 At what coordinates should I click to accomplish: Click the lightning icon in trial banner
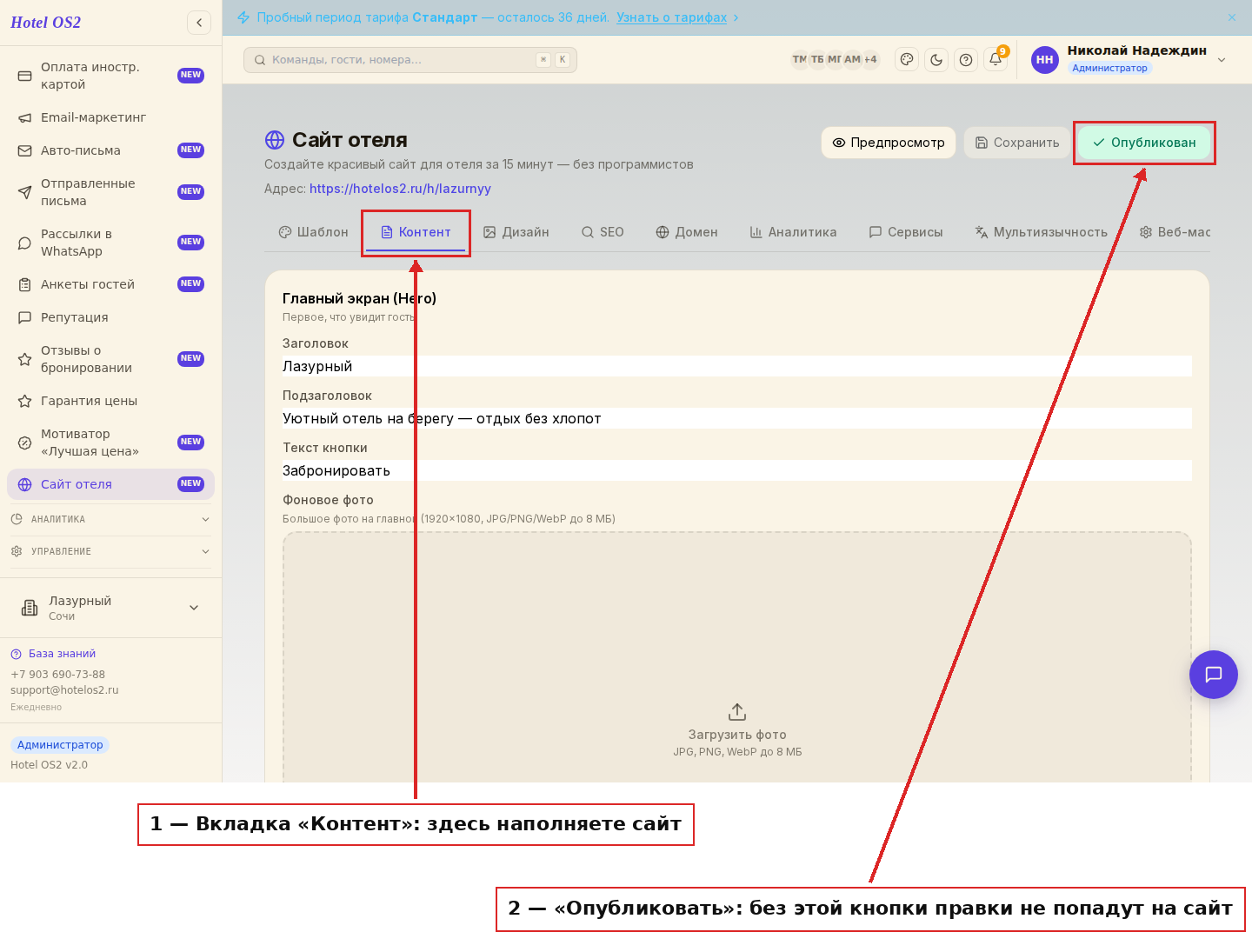[x=243, y=17]
